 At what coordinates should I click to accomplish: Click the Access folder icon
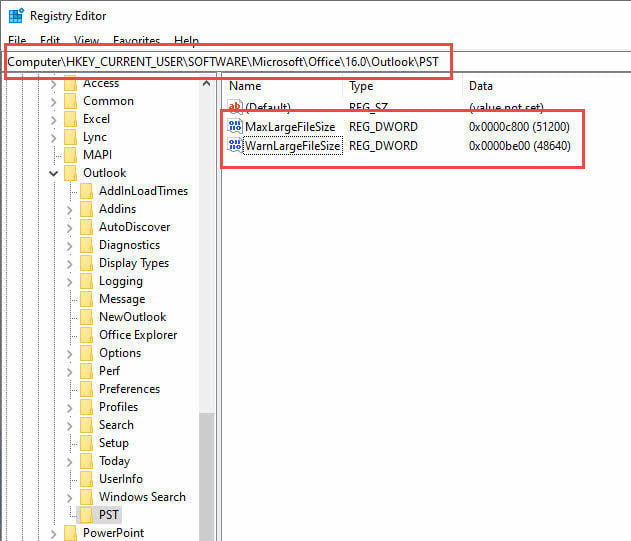(x=70, y=83)
